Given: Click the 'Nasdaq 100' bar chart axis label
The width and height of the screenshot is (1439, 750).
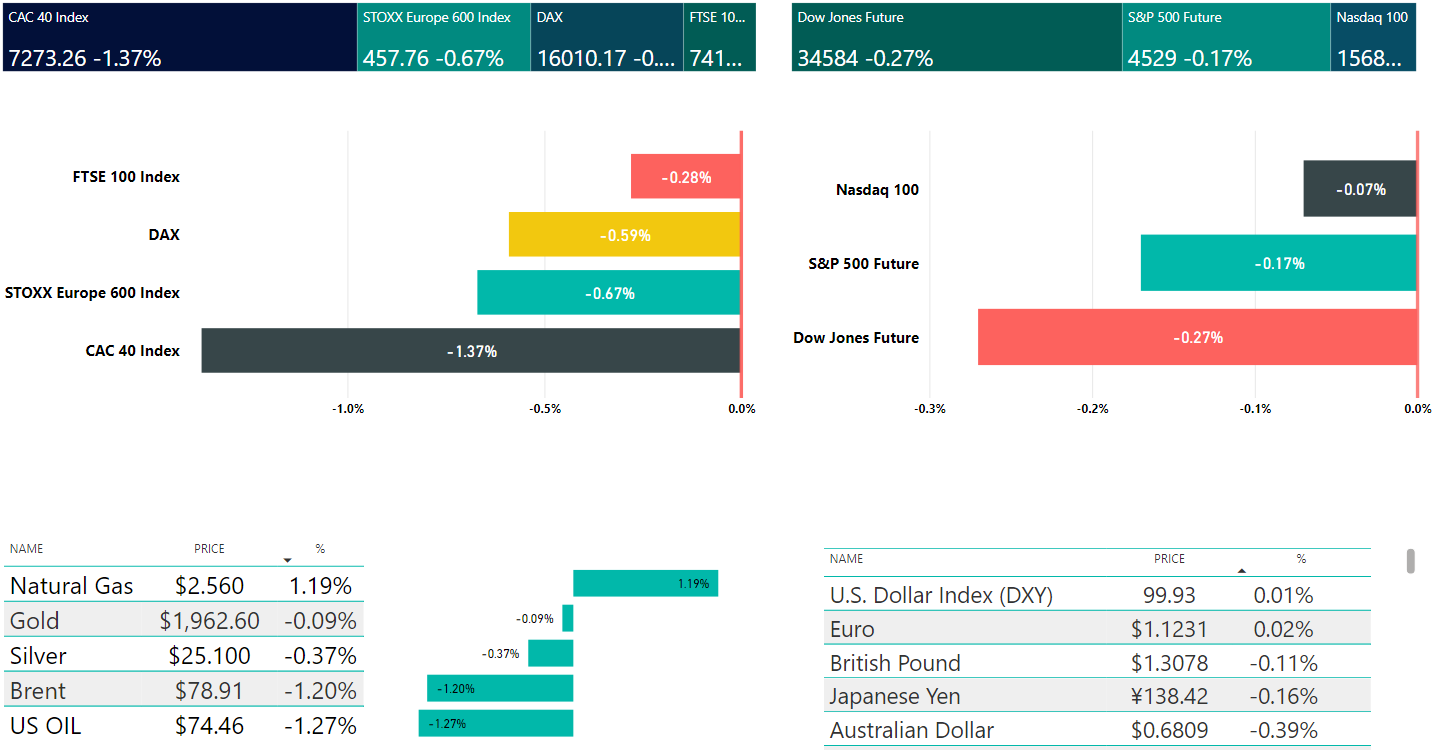Looking at the screenshot, I should [x=877, y=189].
